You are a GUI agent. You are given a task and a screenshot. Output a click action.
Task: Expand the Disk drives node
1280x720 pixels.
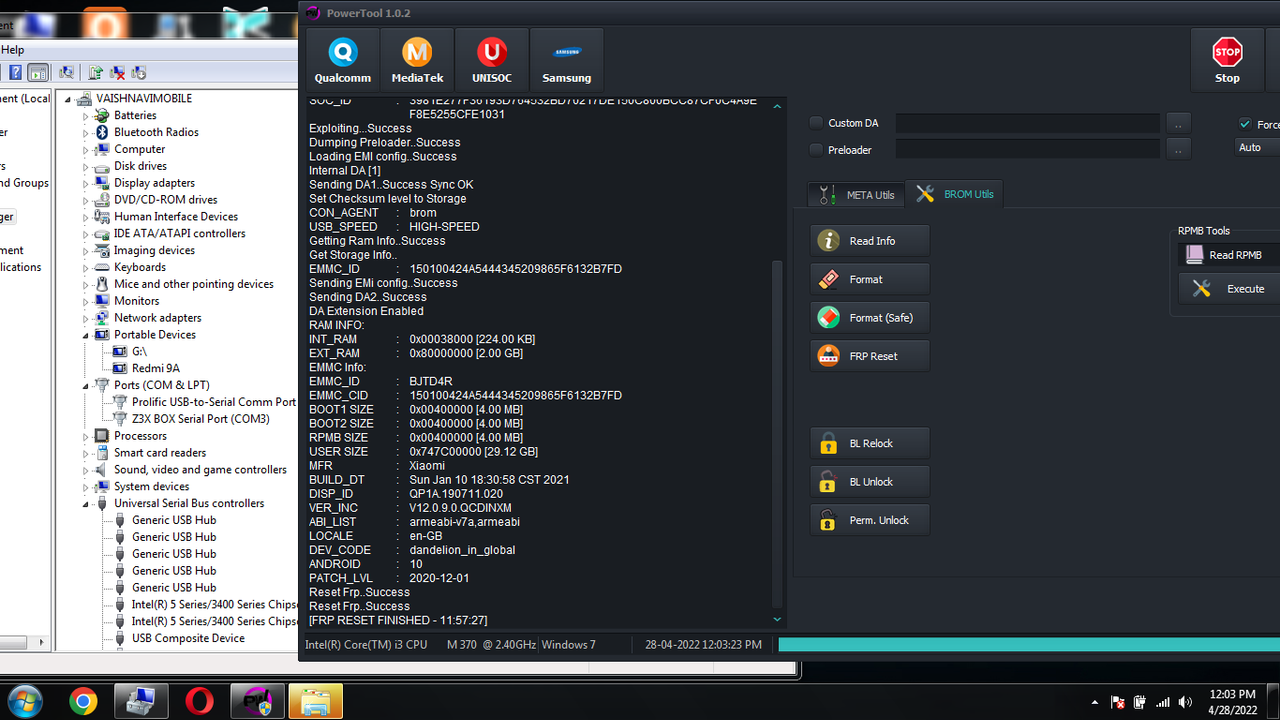(x=86, y=166)
